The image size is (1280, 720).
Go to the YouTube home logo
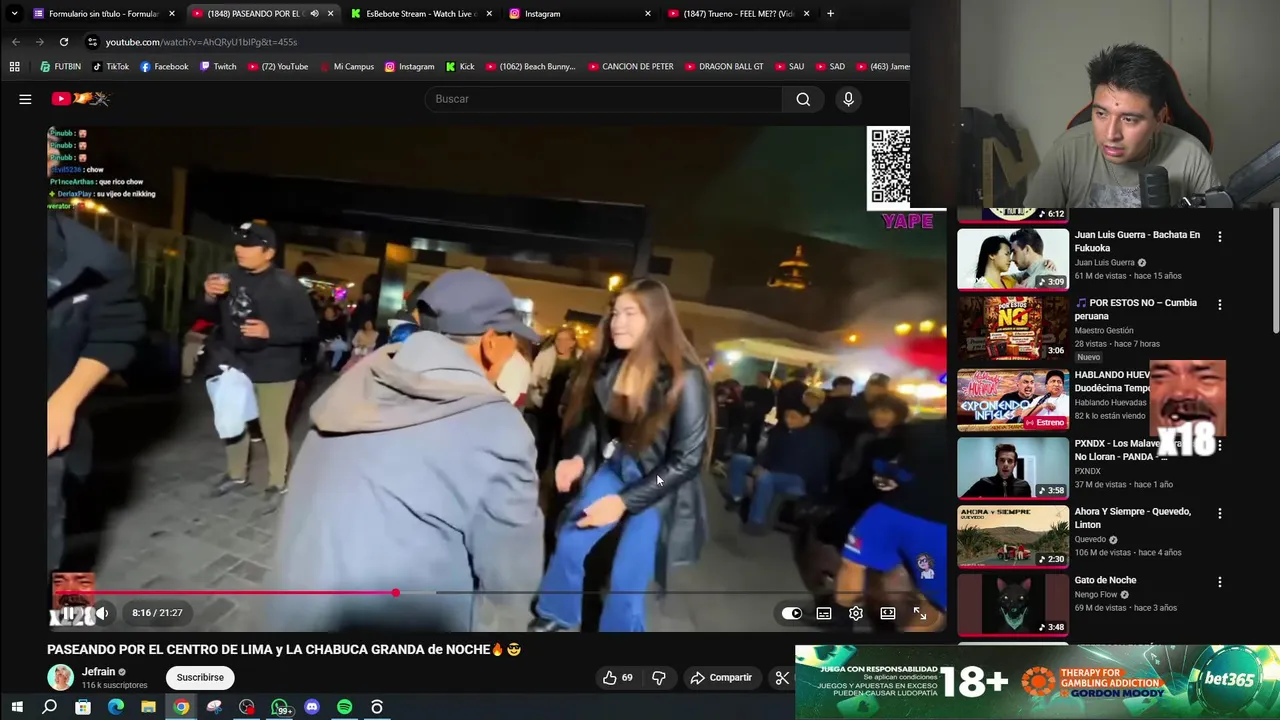pos(80,99)
